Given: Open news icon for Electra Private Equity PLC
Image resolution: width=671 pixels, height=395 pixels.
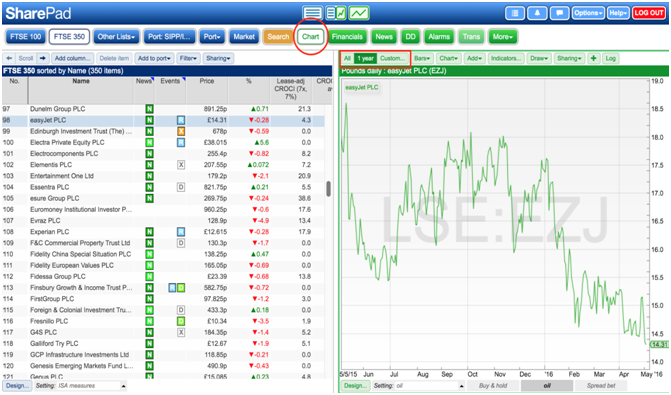Looking at the screenshot, I should point(149,143).
